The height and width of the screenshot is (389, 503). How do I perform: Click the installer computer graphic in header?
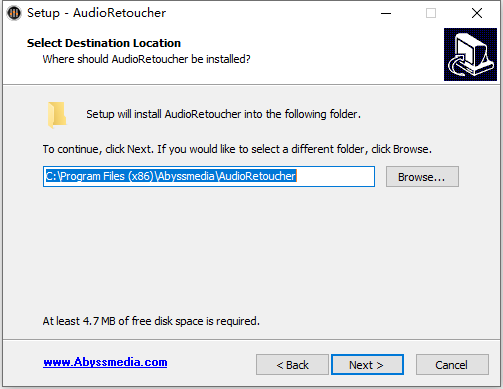470,54
